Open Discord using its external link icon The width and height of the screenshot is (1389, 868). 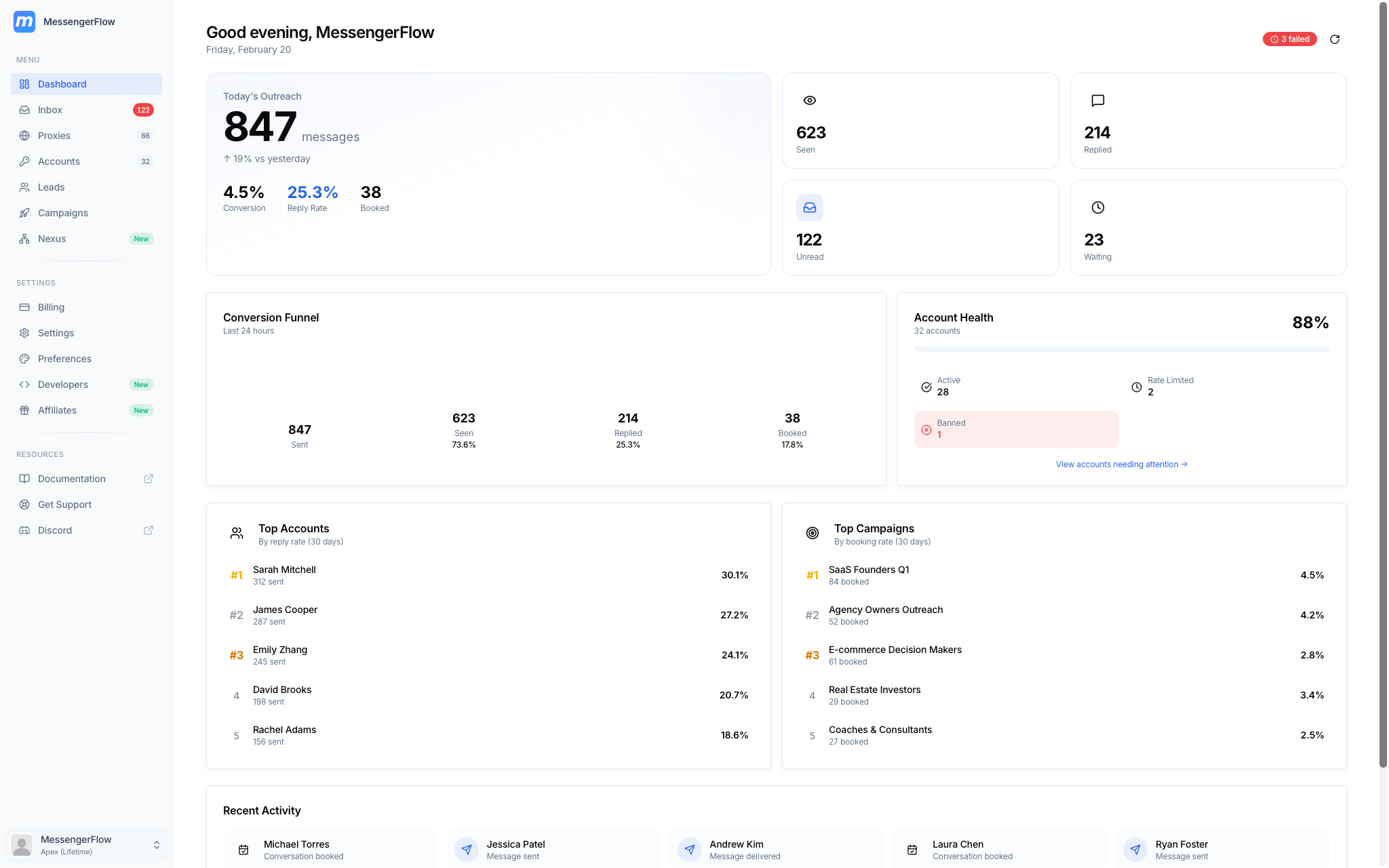(x=148, y=530)
